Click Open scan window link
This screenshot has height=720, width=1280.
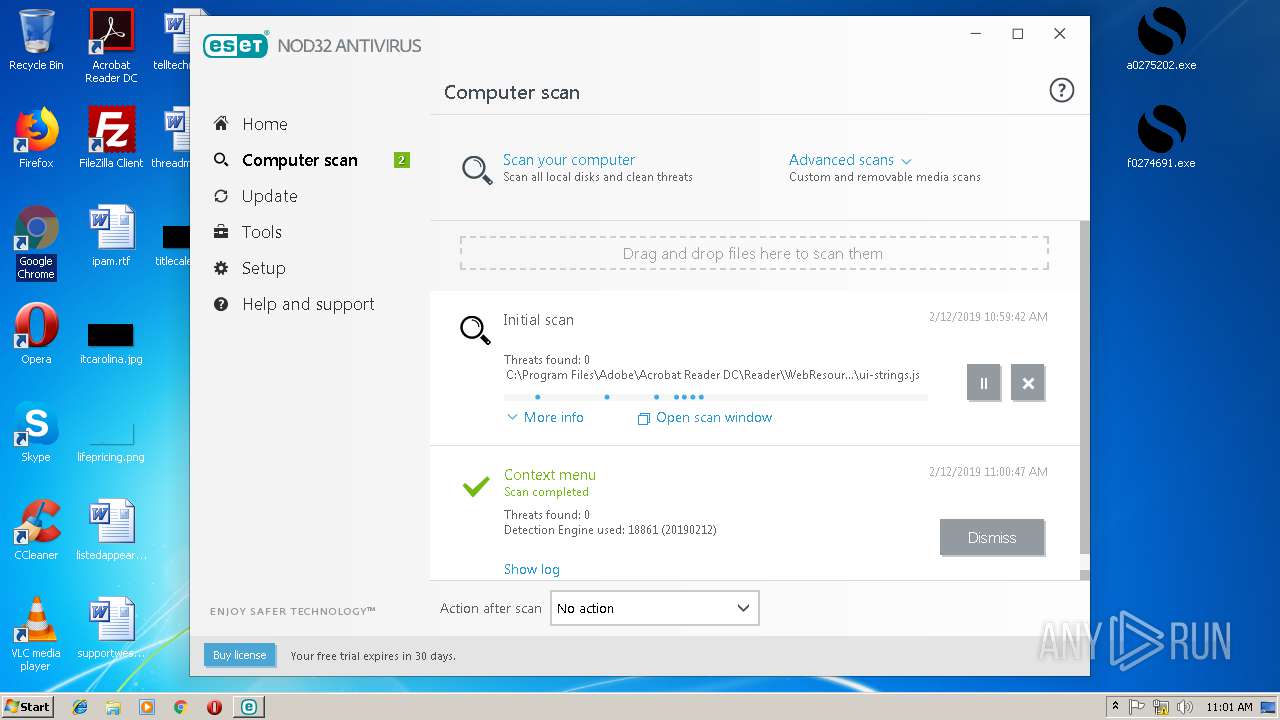[x=705, y=418]
